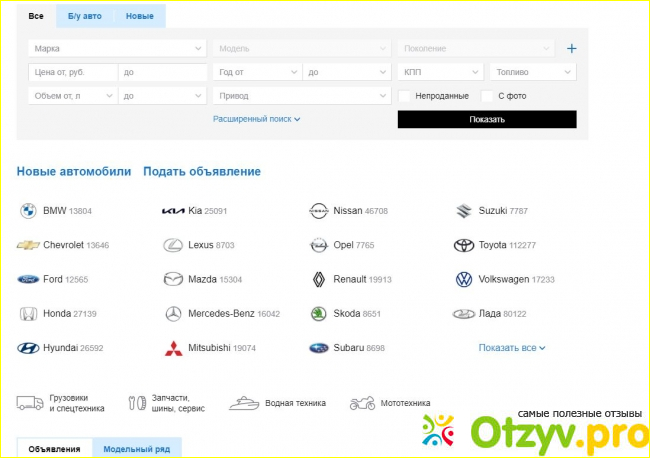Click the Volkswagen logo icon
Screen dimensions: 650x458
pos(463,280)
